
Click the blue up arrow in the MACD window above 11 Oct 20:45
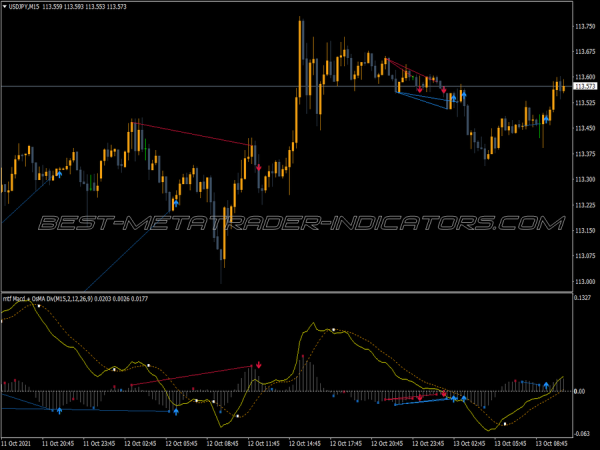[x=59, y=411]
